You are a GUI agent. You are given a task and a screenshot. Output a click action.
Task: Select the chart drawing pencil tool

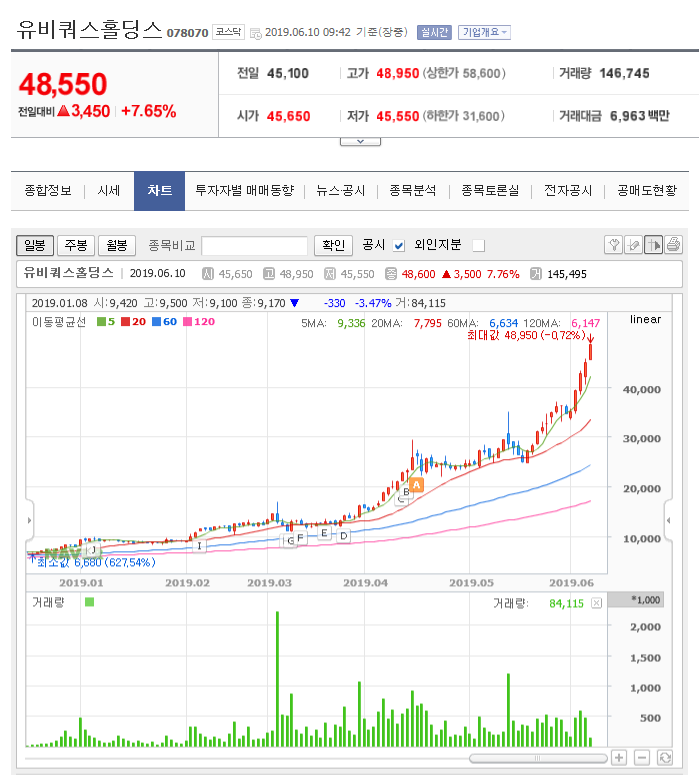(x=633, y=245)
